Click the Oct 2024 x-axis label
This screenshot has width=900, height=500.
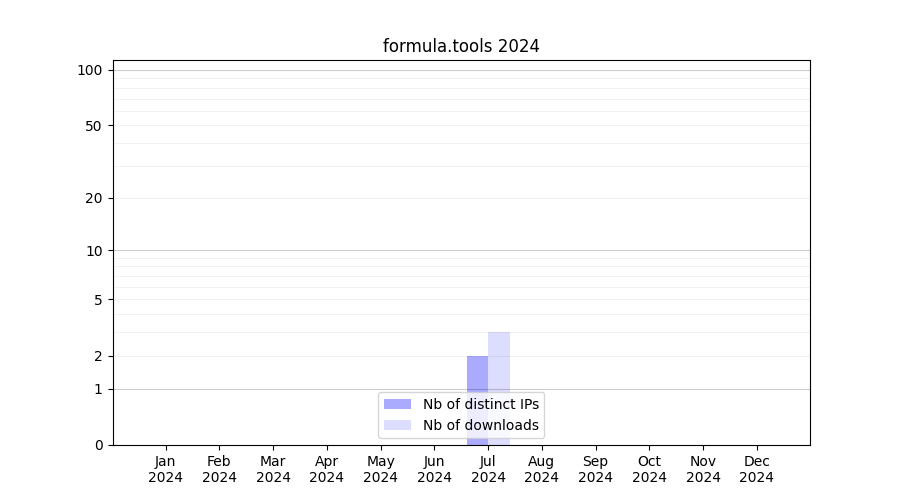coord(649,469)
